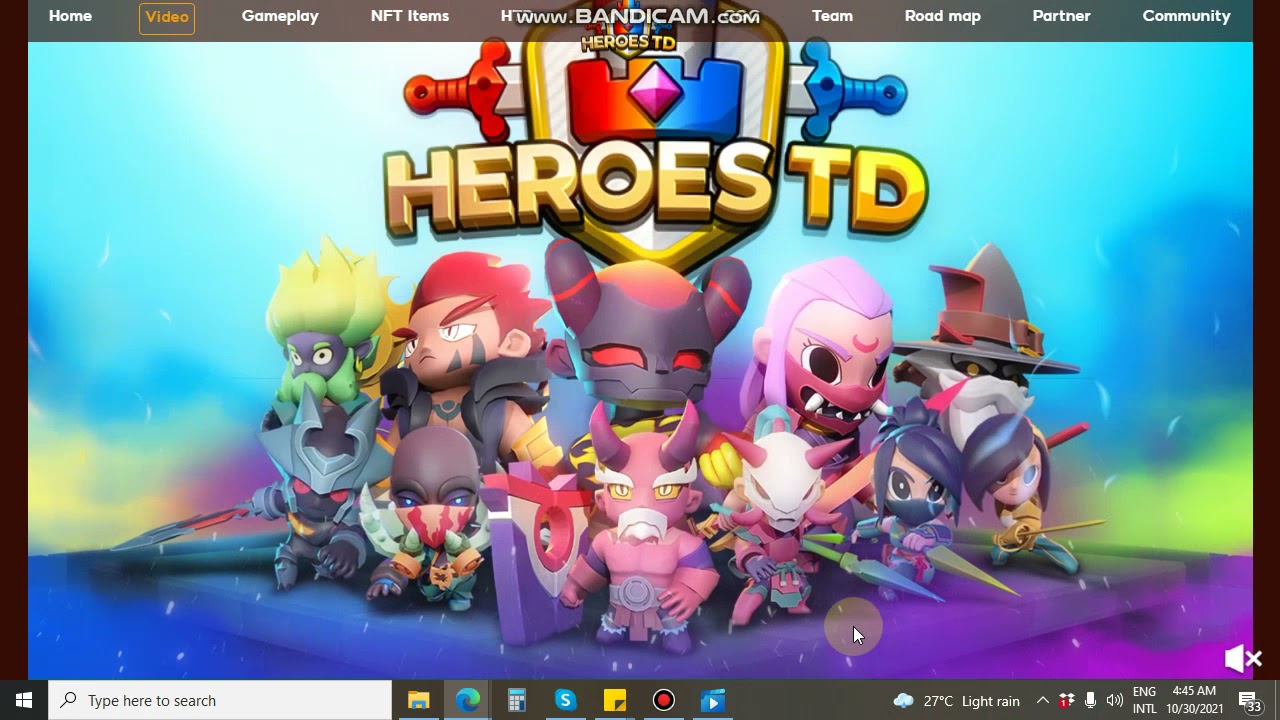Open File Explorer from taskbar

tap(418, 700)
